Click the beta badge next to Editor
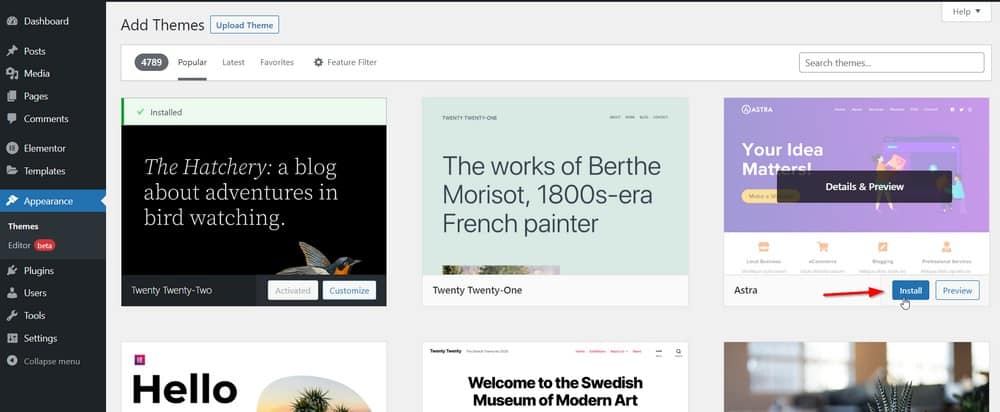 click(45, 245)
